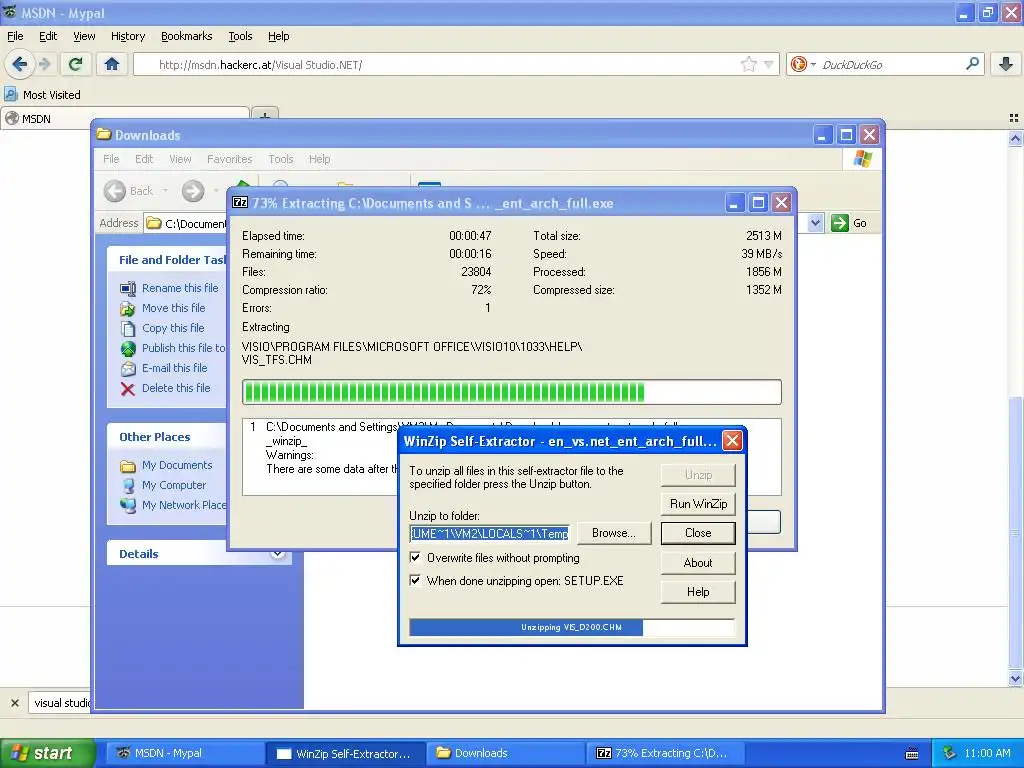Reload the MSDN page
The height and width of the screenshot is (768, 1024).
pos(76,64)
